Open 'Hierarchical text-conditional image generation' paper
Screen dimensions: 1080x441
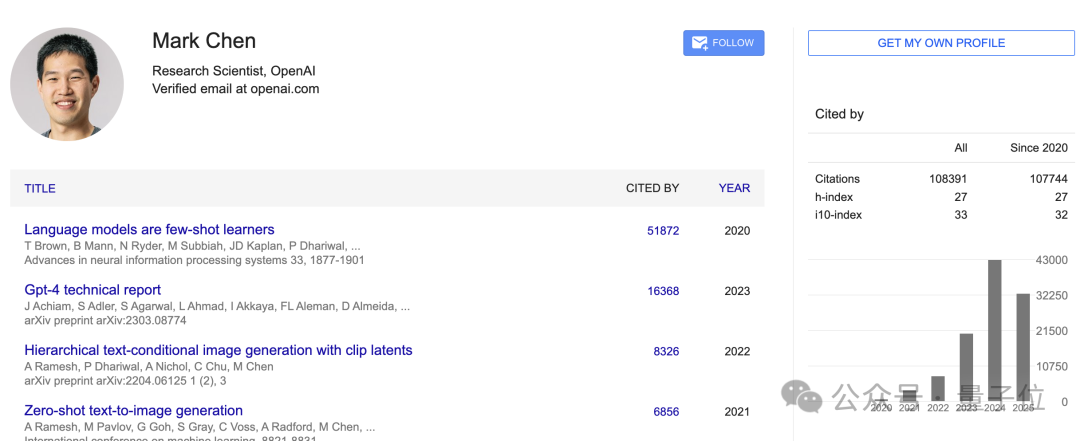coord(218,350)
